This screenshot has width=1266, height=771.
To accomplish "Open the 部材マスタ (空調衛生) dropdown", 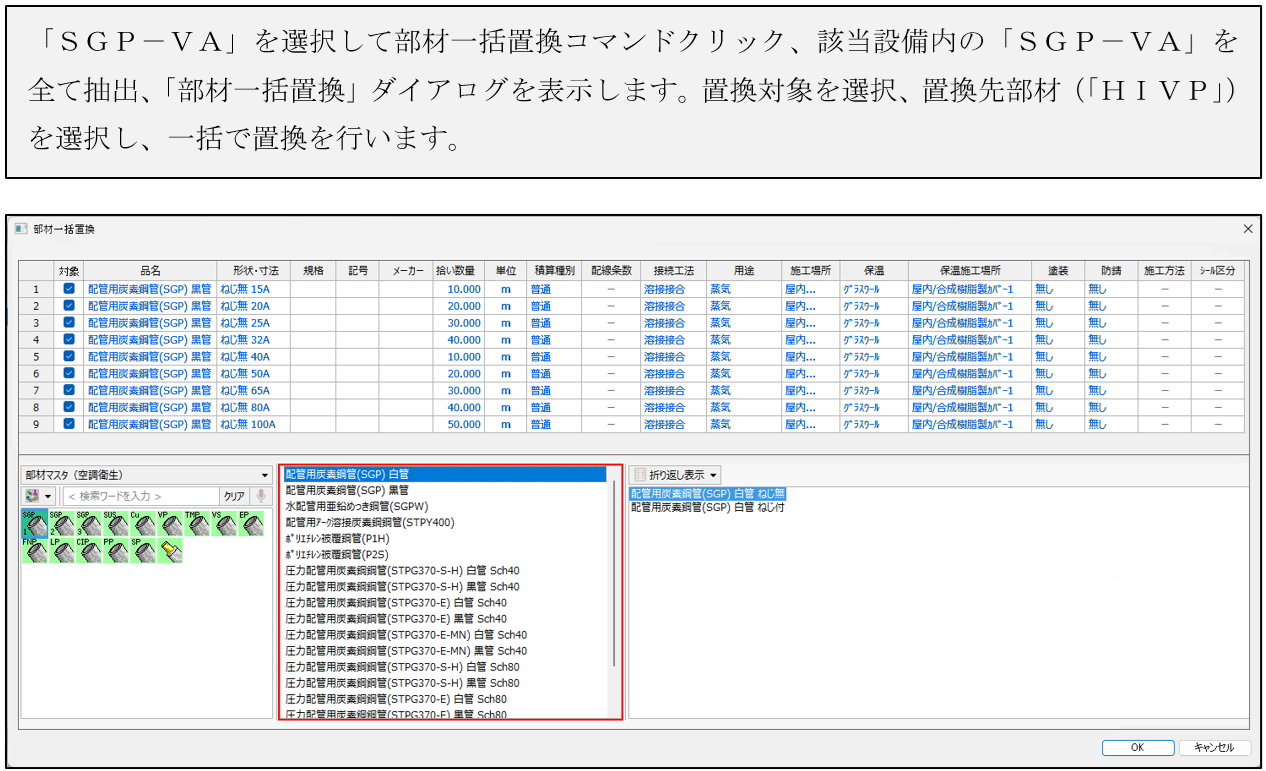I will (147, 475).
